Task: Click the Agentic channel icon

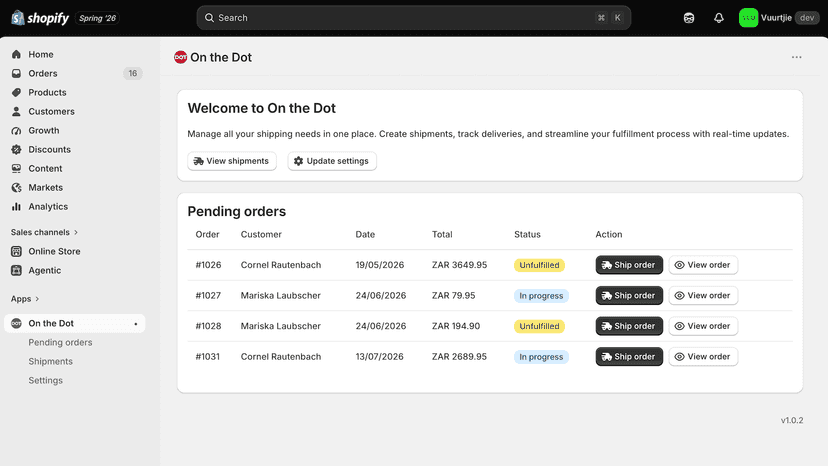Action: (16, 271)
